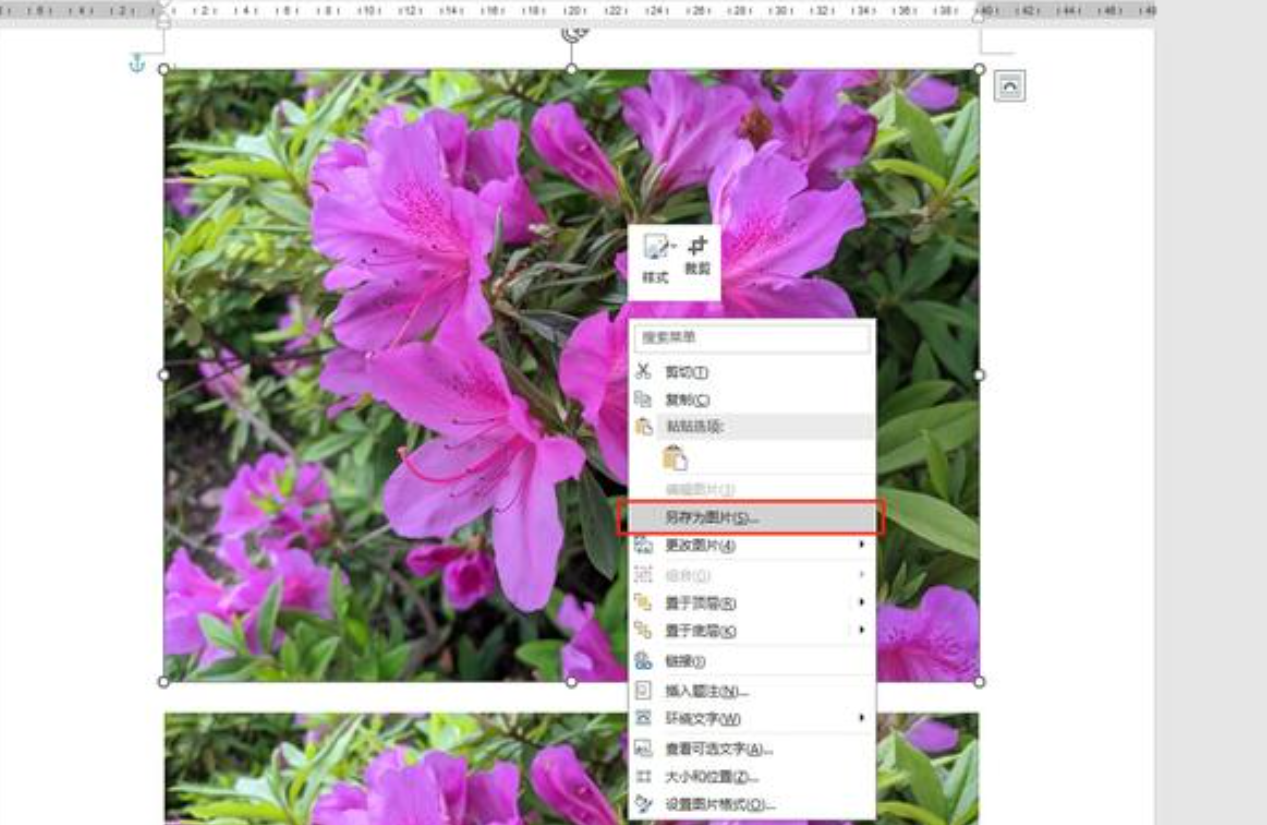The width and height of the screenshot is (1267, 825).
Task: Click the blue anchor icon
Action: pos(138,64)
